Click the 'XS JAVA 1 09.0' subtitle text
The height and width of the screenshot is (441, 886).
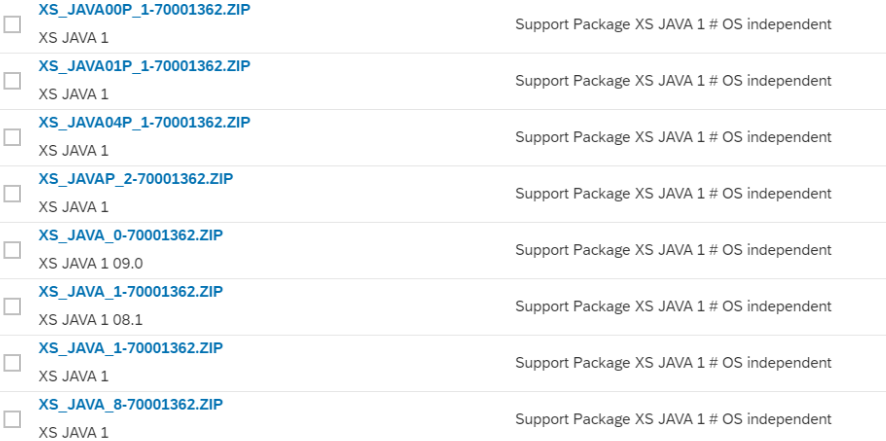(x=90, y=263)
